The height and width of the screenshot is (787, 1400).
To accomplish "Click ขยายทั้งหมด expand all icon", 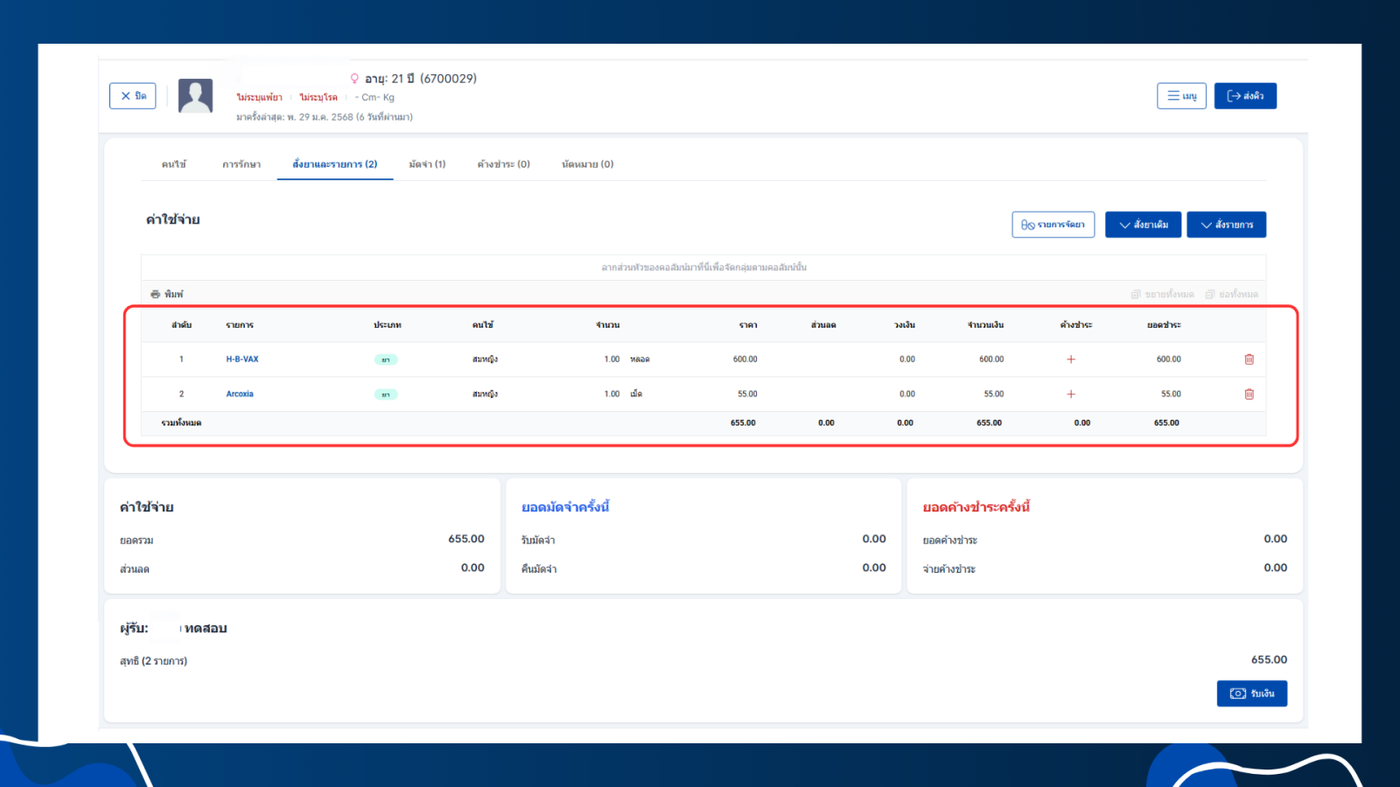I will point(1136,295).
